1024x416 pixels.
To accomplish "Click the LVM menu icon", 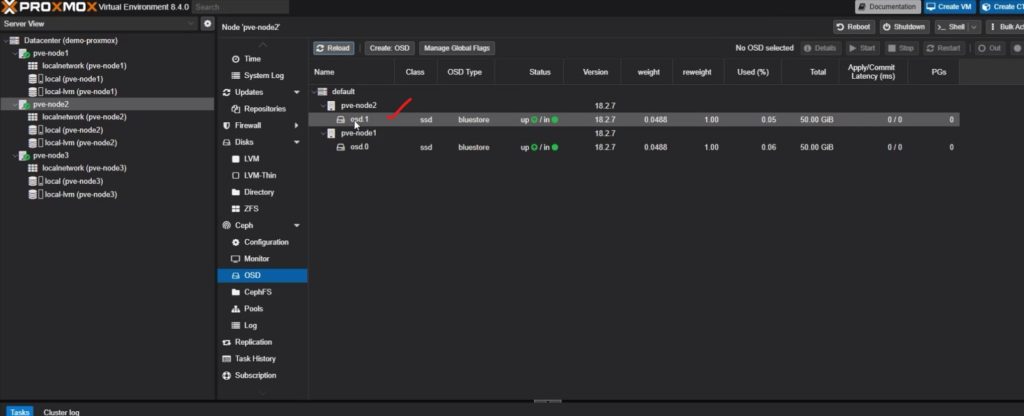I will 236,159.
